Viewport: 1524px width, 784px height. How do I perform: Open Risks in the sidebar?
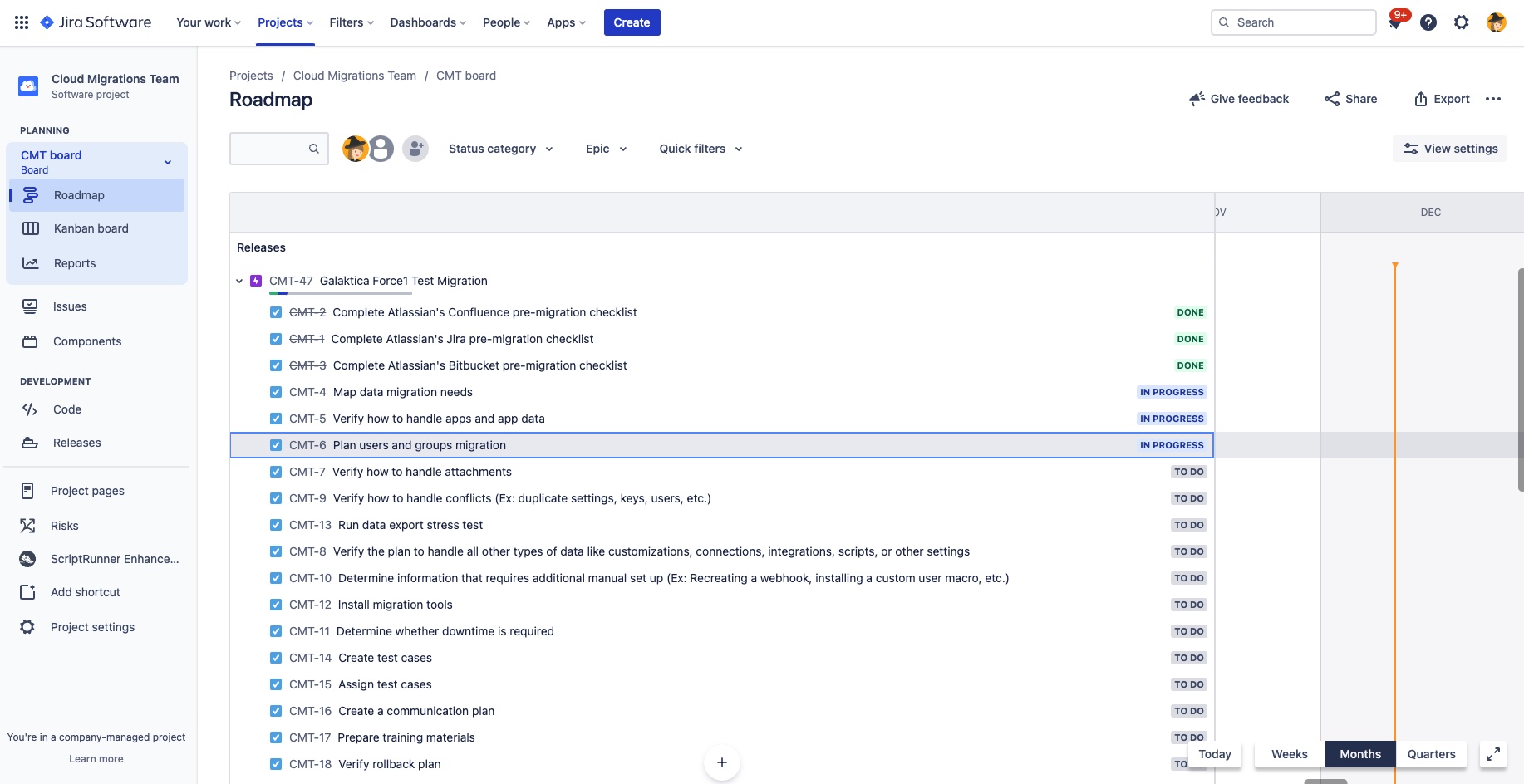tap(65, 526)
